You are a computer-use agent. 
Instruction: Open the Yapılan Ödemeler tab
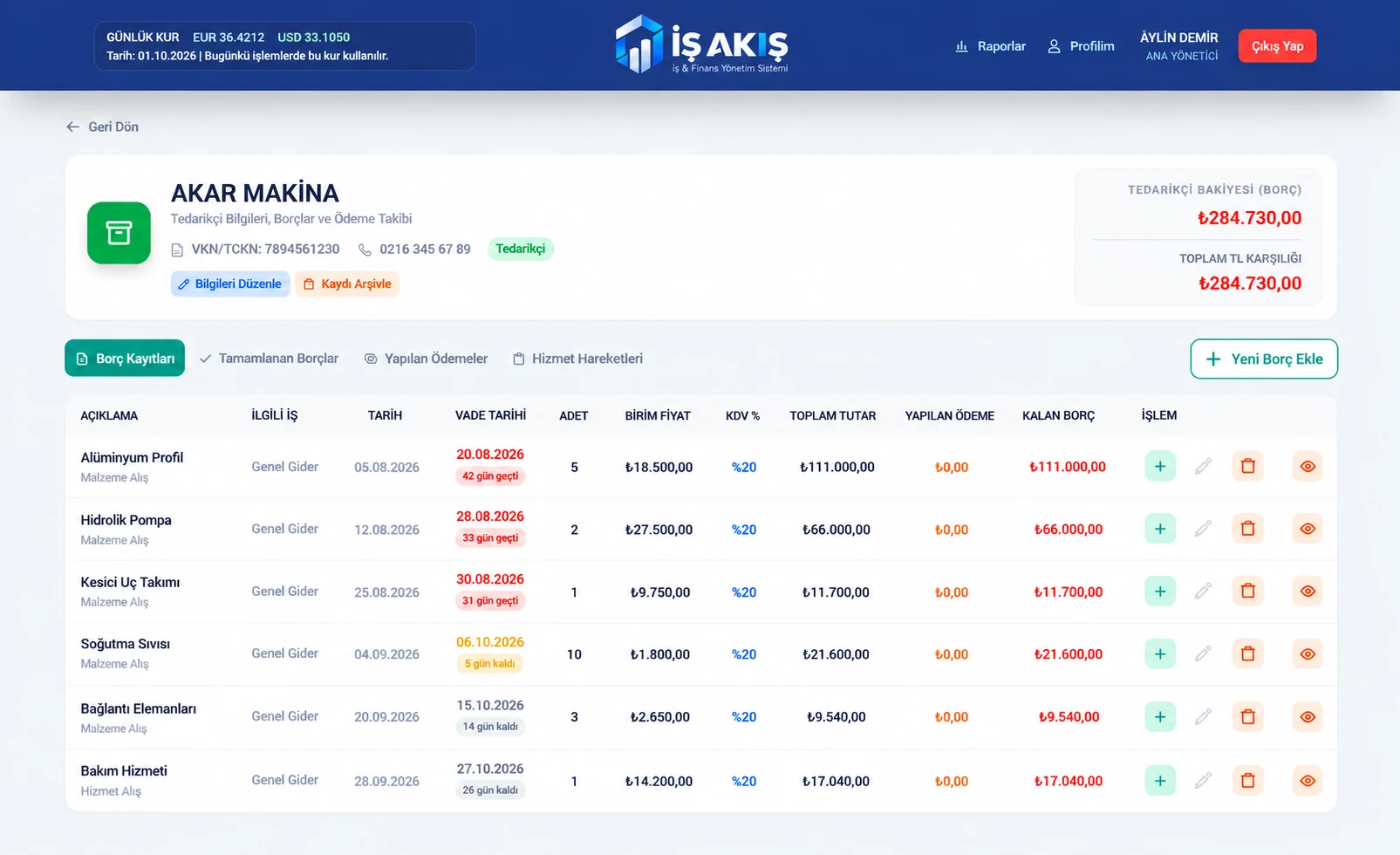426,359
